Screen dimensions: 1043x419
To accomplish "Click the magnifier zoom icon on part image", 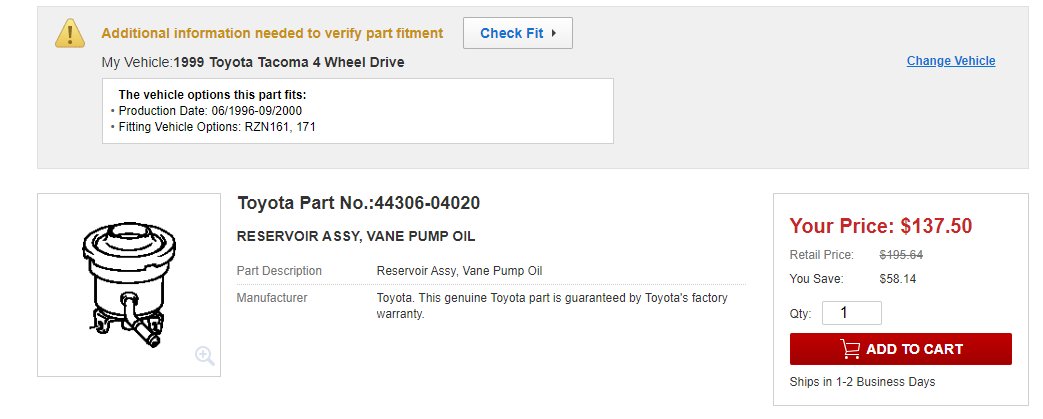I will [x=205, y=356].
